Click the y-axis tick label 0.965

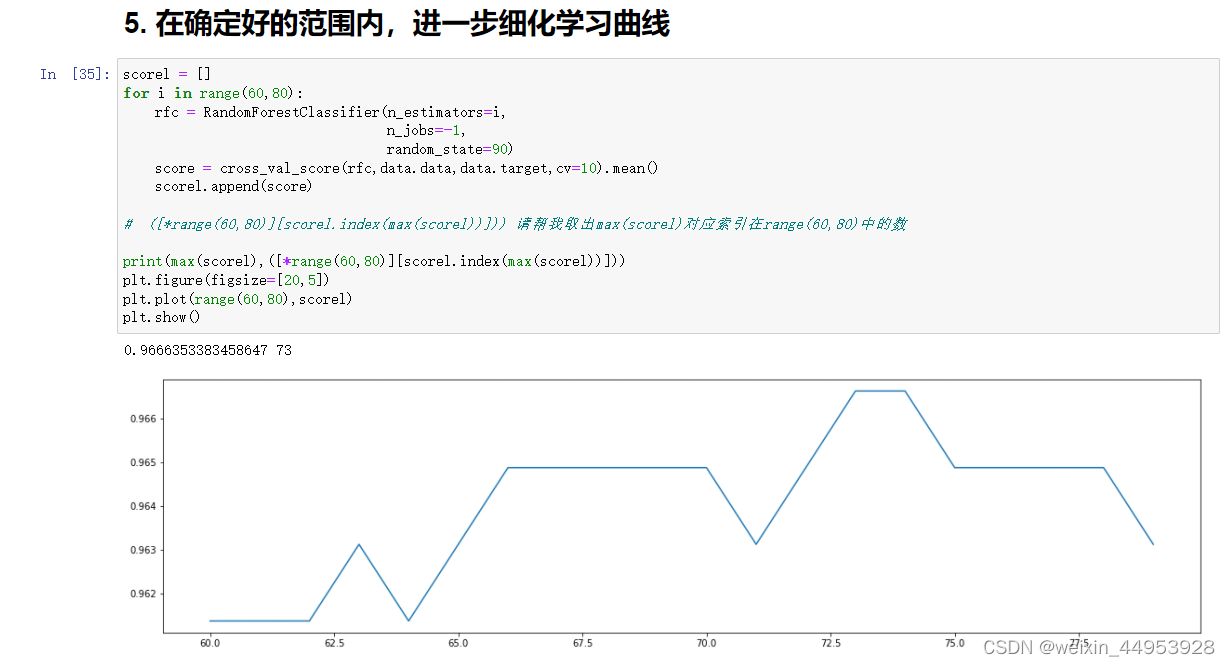[145, 462]
